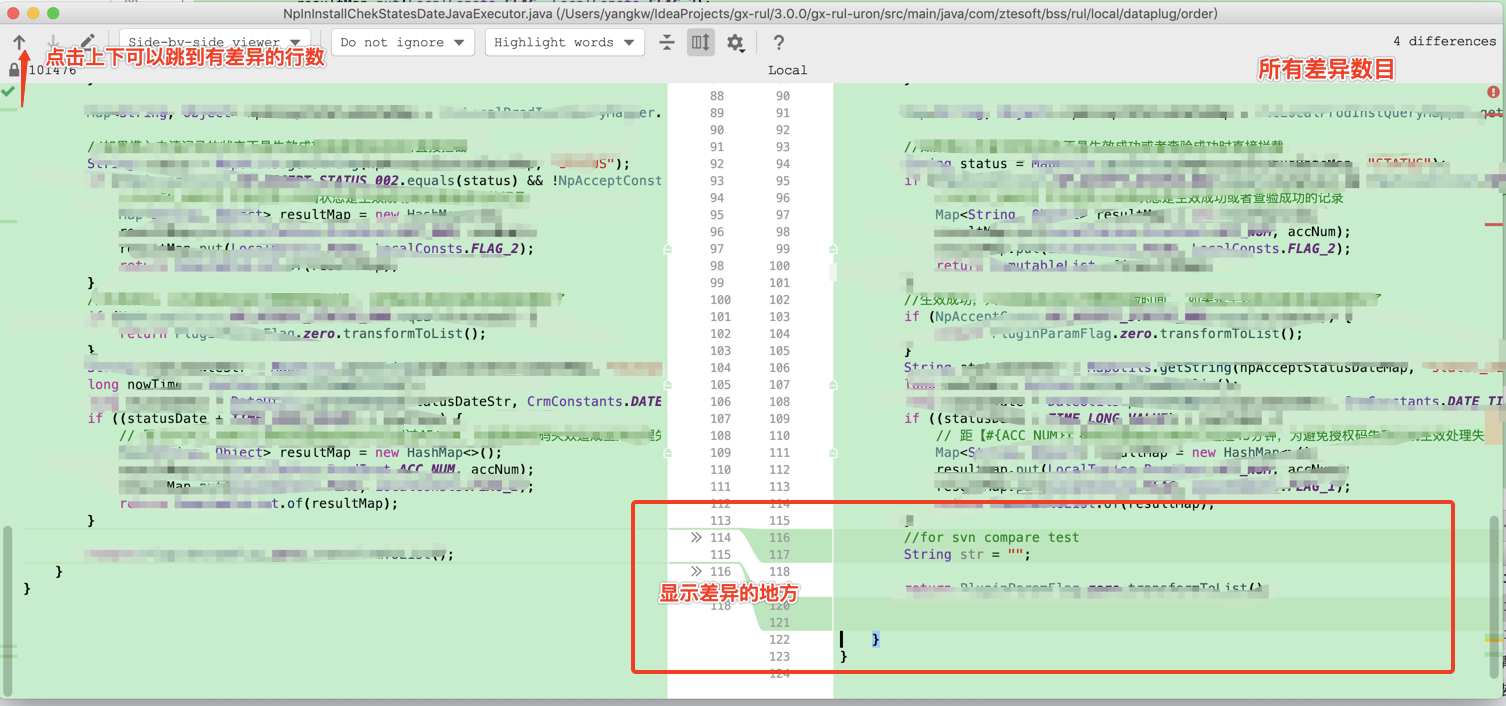
Task: Click the Local revision label
Action: coord(787,70)
